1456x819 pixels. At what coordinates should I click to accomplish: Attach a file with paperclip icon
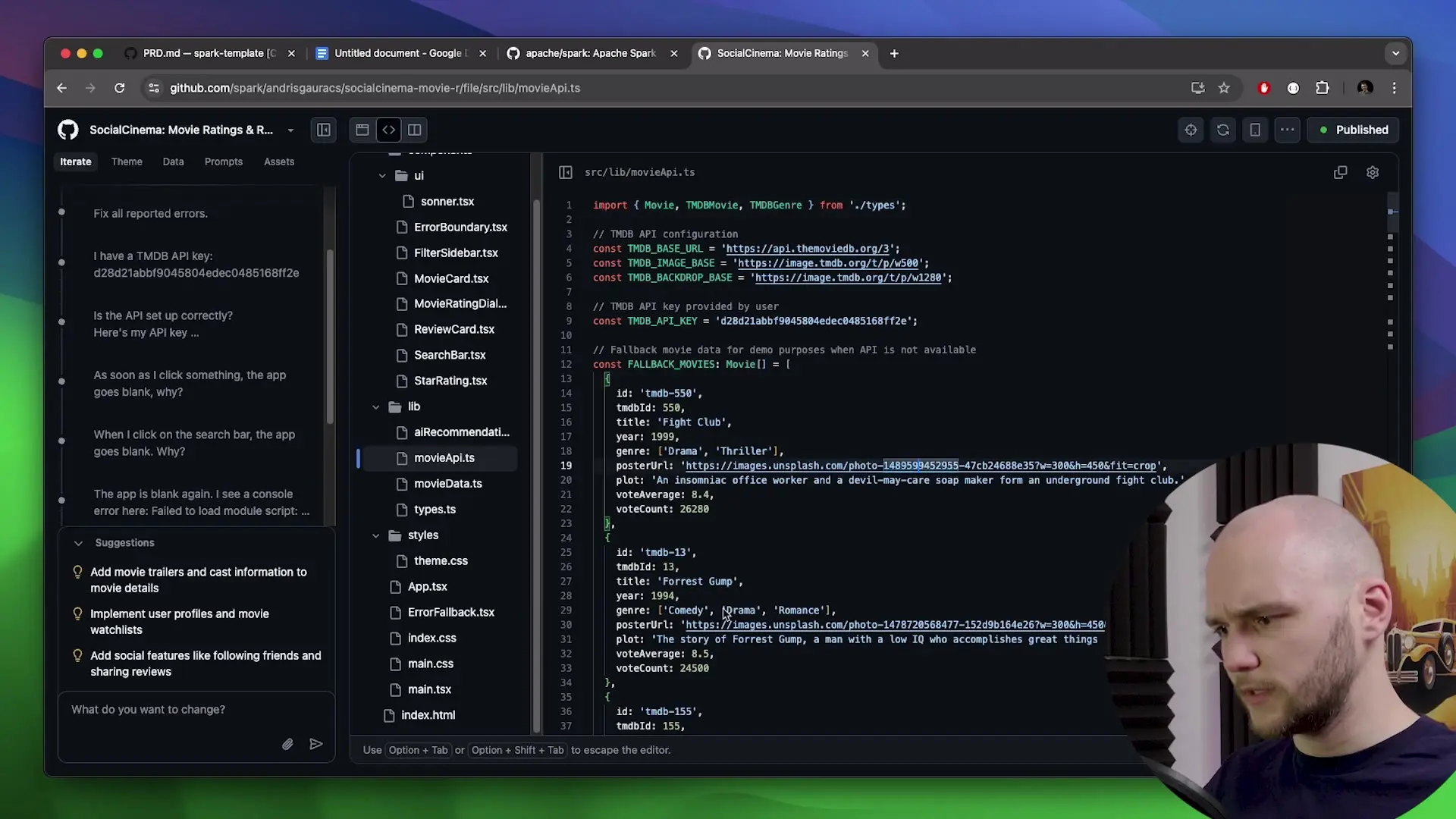(287, 744)
